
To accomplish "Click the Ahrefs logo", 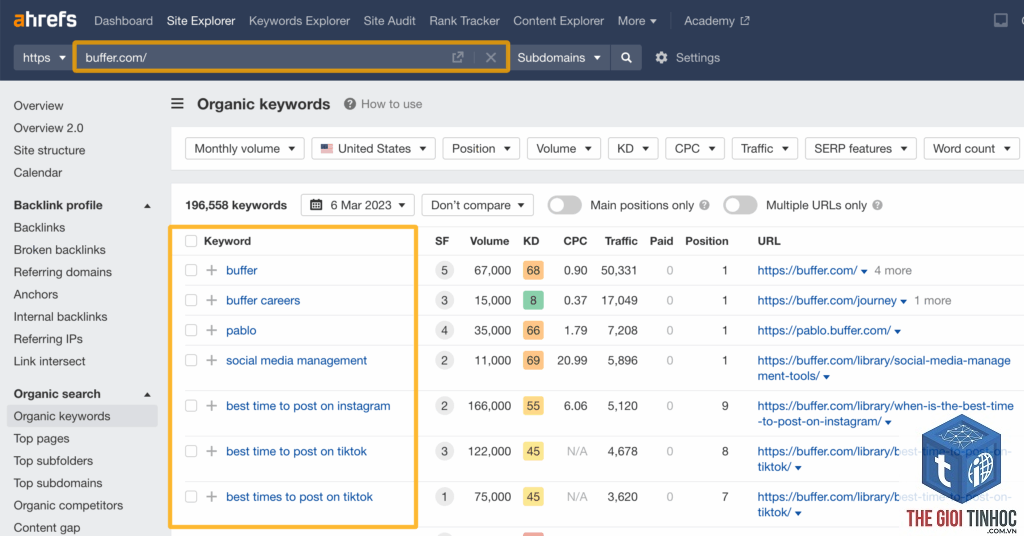I will coord(45,20).
